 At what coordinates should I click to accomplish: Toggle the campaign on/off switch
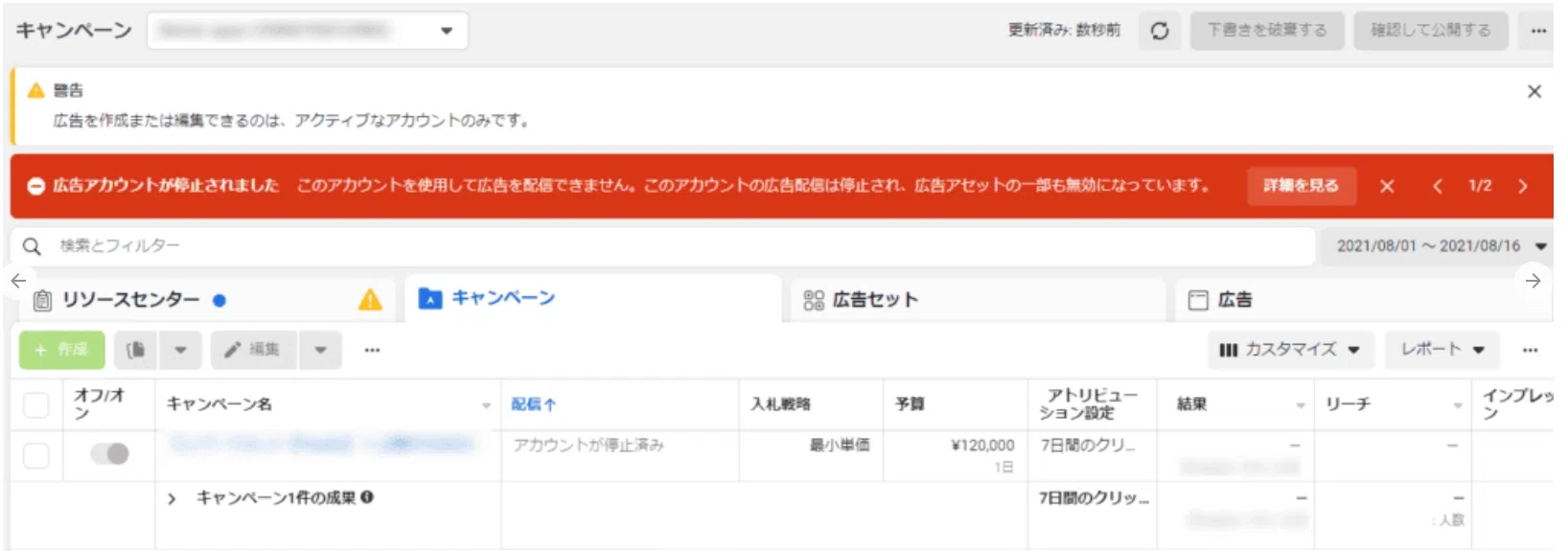(x=109, y=453)
